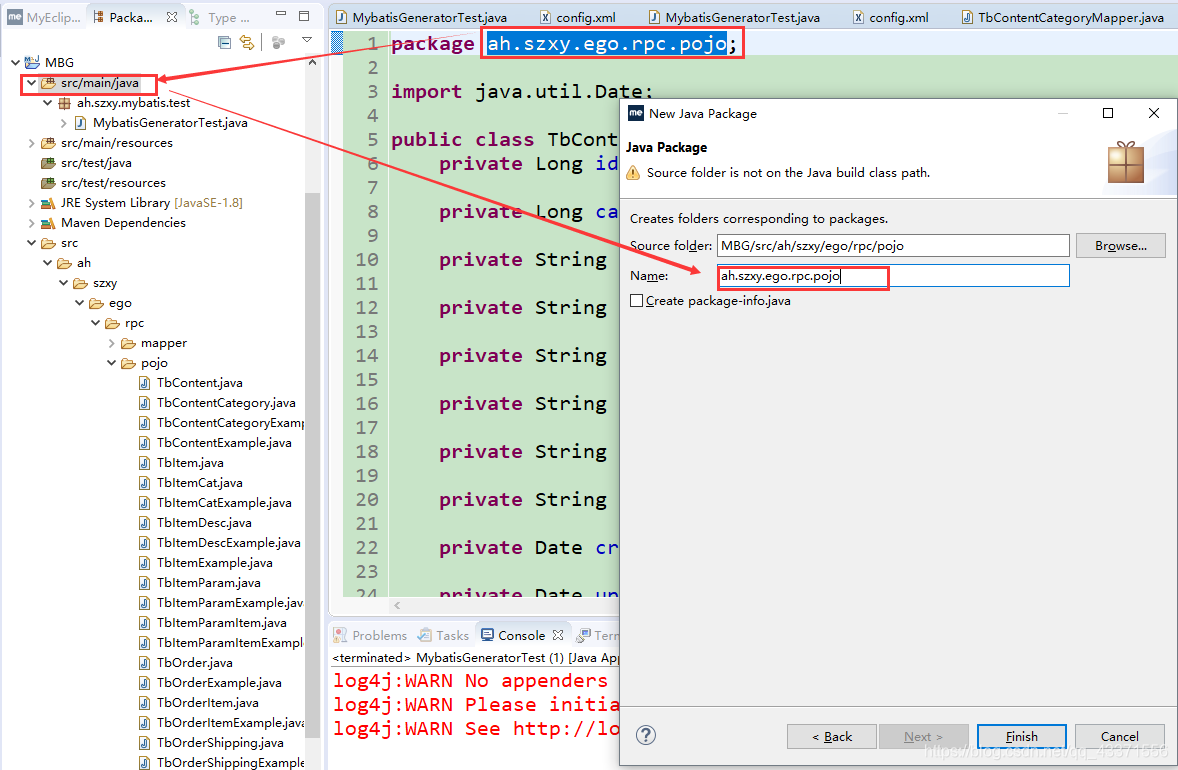Select the Maven Dependencies library icon
This screenshot has width=1178, height=770.
pos(48,223)
